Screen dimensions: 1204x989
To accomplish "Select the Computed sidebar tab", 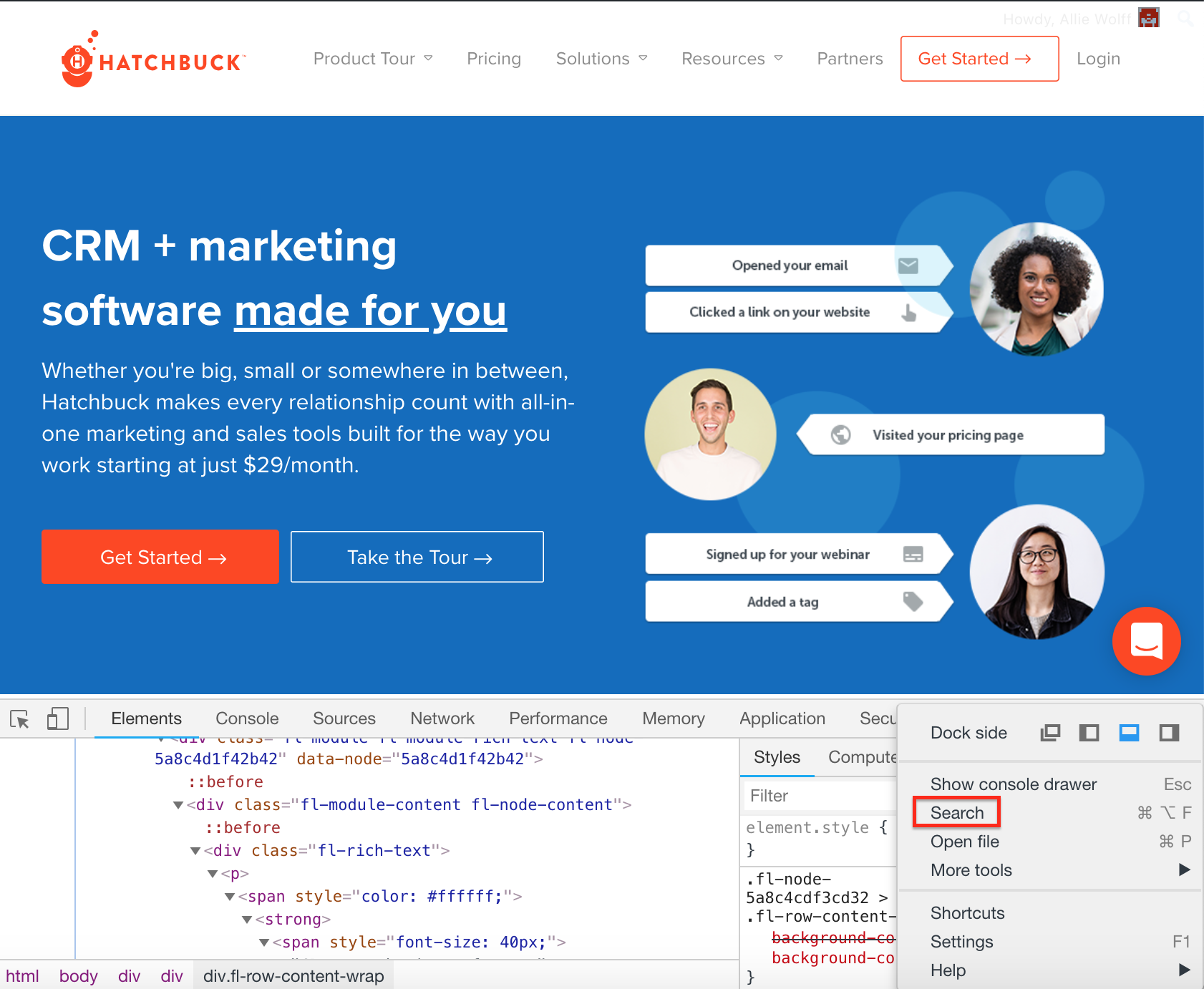I will coord(862,757).
